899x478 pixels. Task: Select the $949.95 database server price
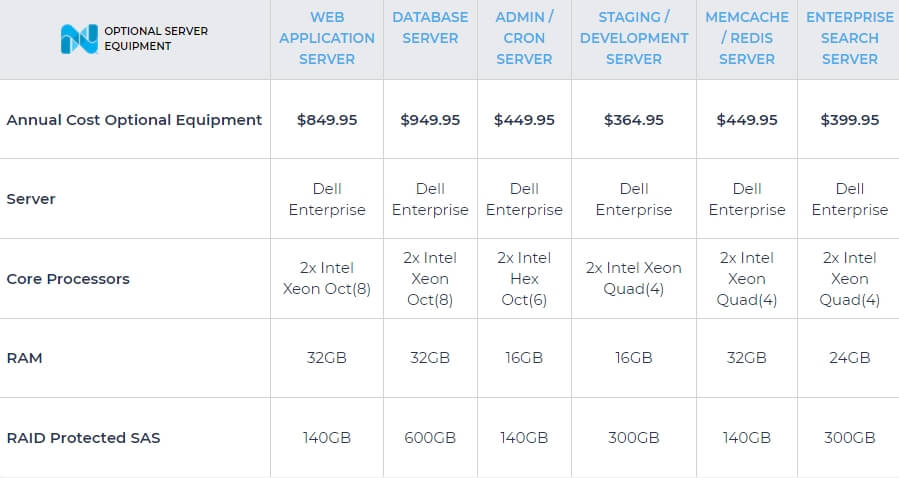coord(430,119)
